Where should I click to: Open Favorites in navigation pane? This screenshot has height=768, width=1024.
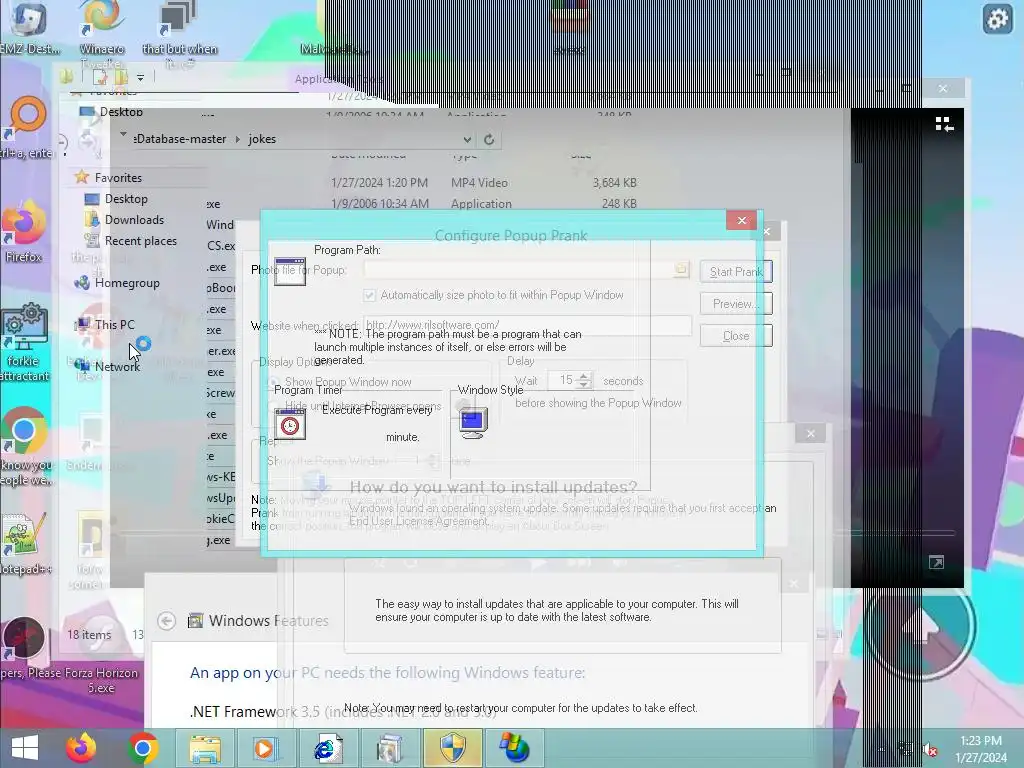pyautogui.click(x=118, y=178)
